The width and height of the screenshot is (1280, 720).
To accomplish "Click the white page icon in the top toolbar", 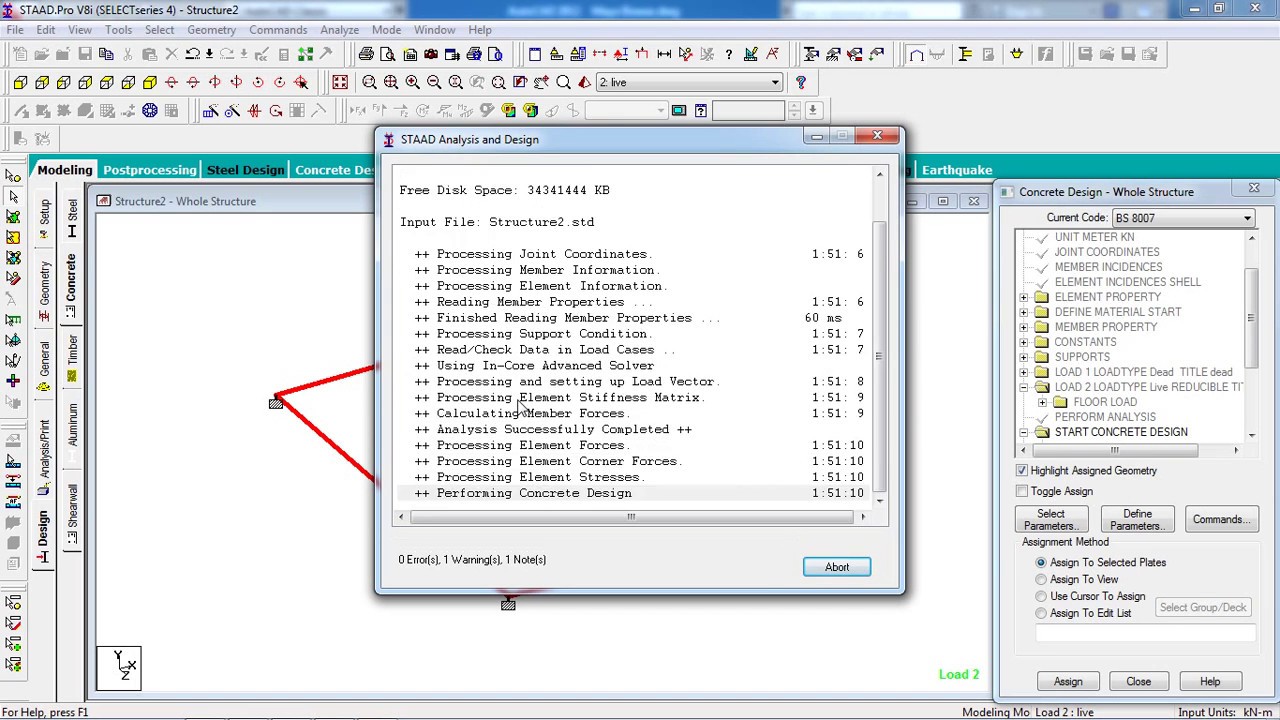I will tap(535, 54).
